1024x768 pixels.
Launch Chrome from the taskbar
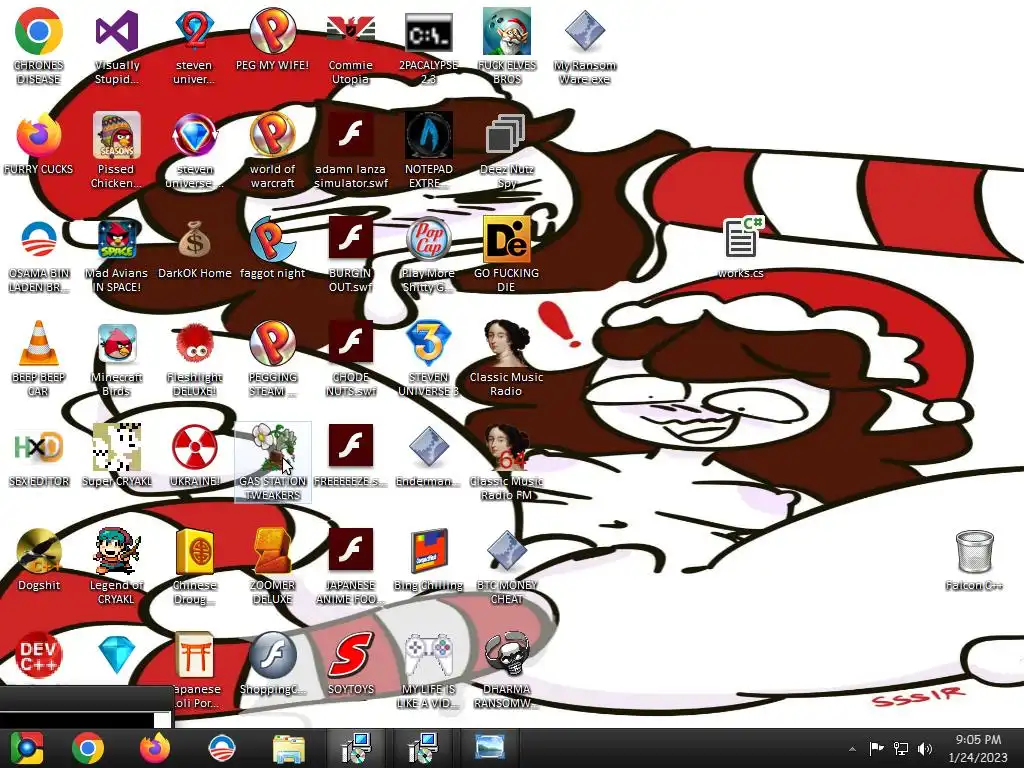[x=88, y=748]
